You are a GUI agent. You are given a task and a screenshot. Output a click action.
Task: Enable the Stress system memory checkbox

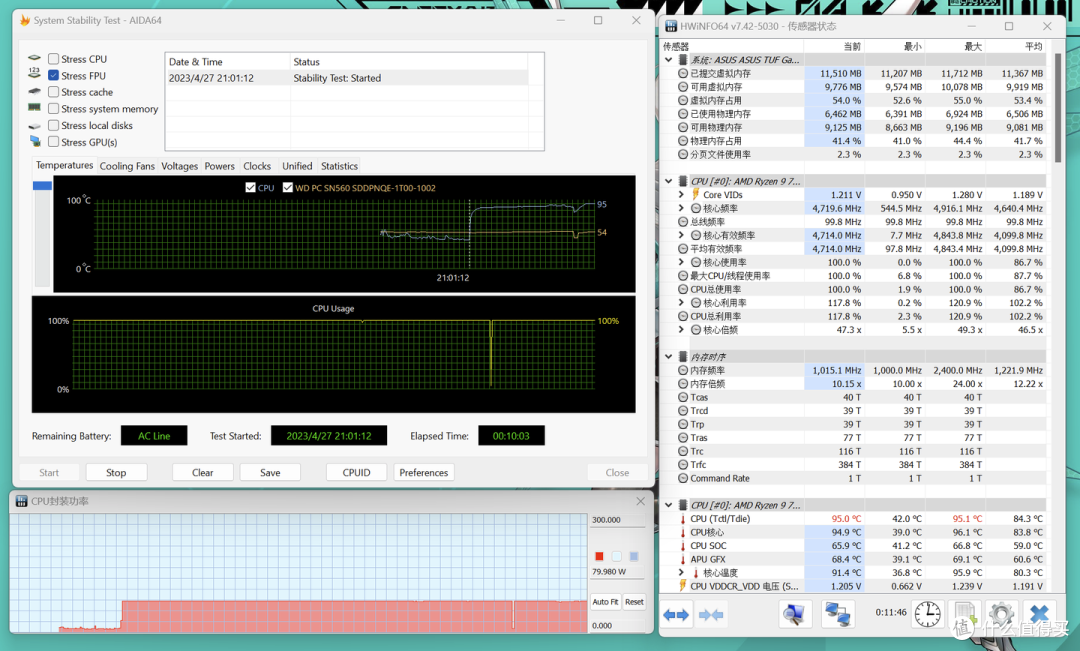pos(53,109)
